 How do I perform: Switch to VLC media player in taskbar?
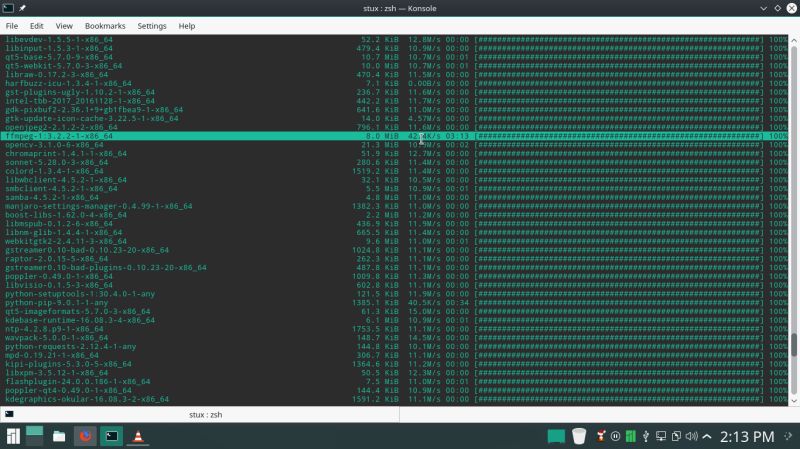click(137, 436)
